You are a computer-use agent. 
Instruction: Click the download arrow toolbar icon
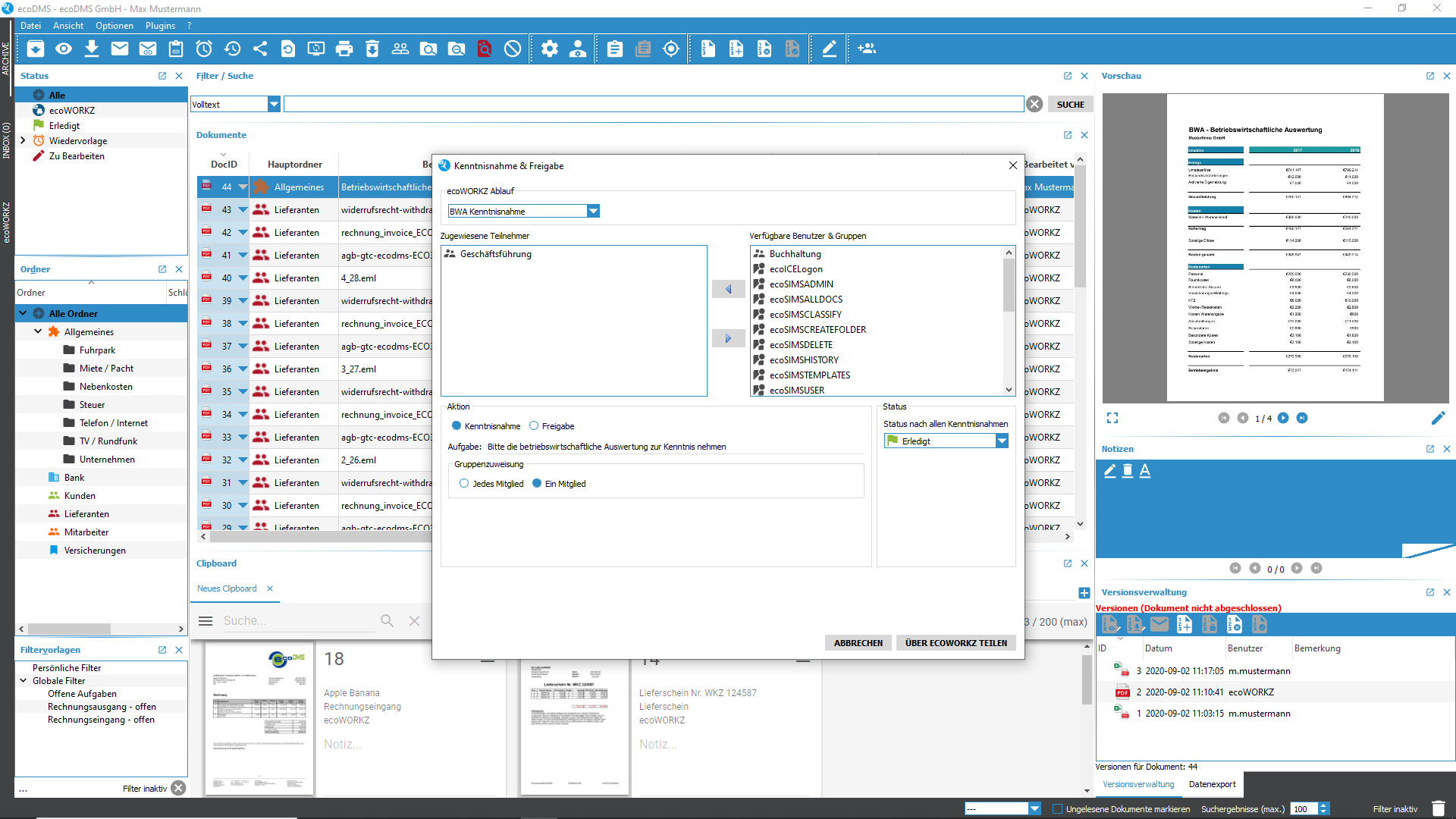[92, 49]
